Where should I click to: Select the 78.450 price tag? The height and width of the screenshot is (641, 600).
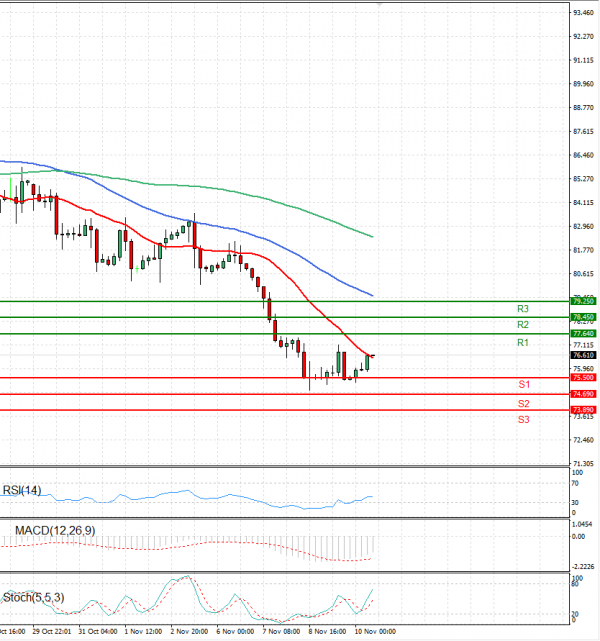pos(583,317)
